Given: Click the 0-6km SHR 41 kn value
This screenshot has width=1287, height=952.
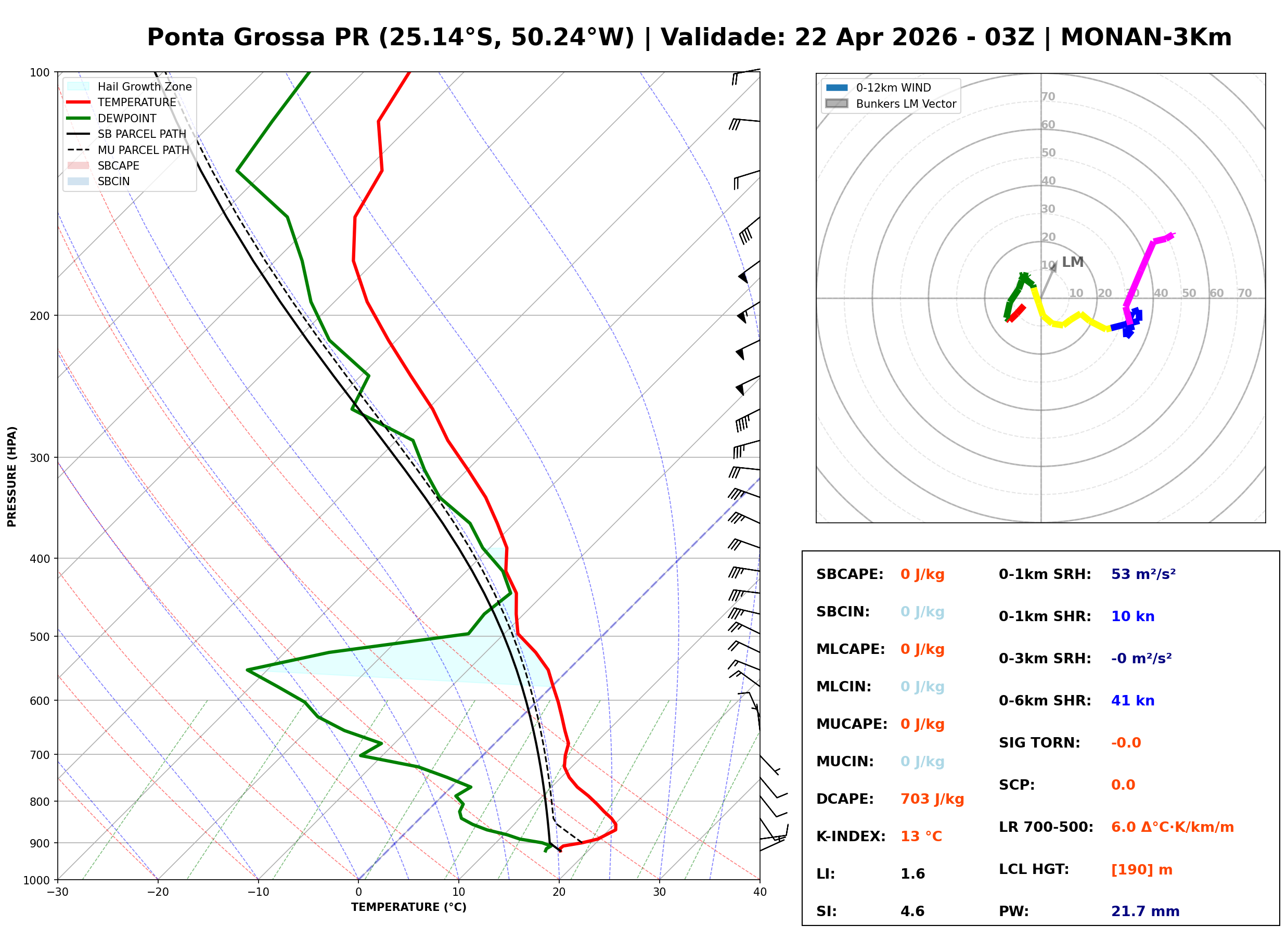Looking at the screenshot, I should point(1132,701).
